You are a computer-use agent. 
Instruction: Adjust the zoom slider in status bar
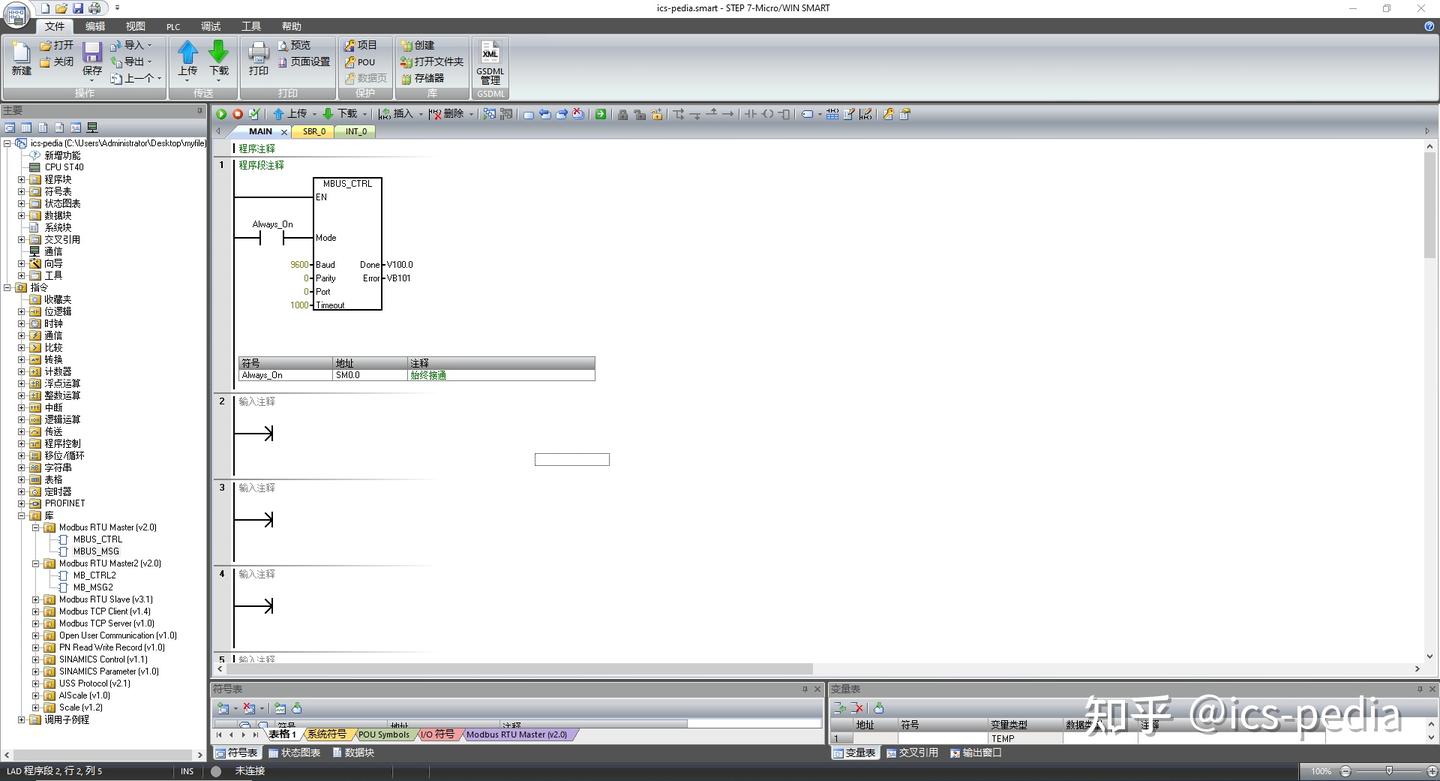[x=1389, y=771]
